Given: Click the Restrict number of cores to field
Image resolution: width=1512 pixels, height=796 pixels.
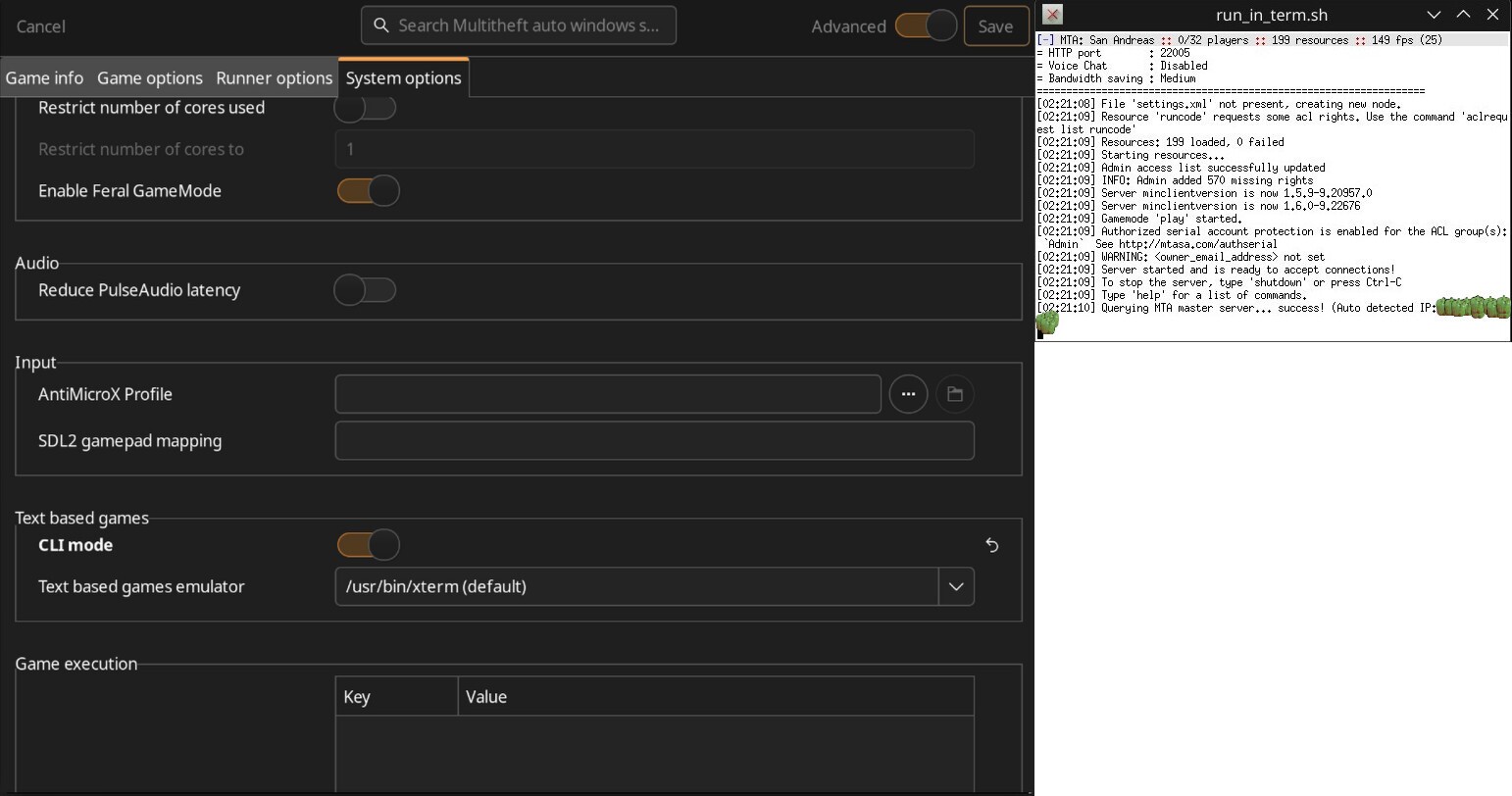Looking at the screenshot, I should click(654, 149).
